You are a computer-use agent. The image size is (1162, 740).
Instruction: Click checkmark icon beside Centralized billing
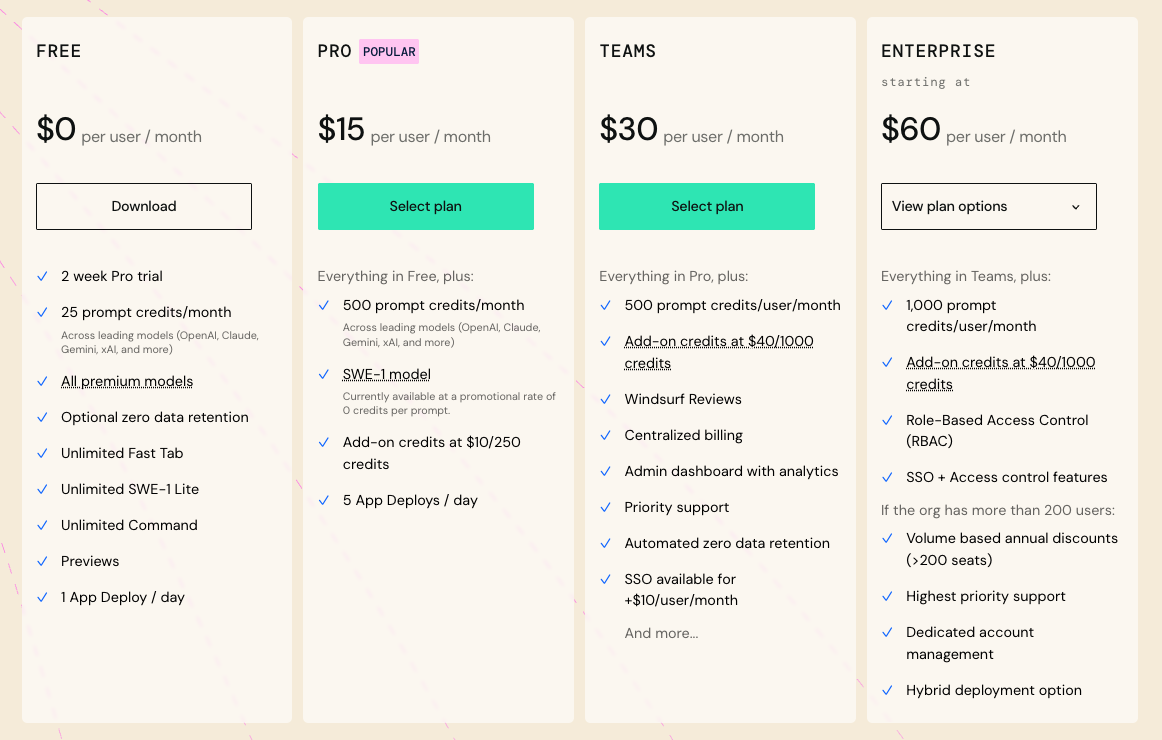(x=605, y=435)
